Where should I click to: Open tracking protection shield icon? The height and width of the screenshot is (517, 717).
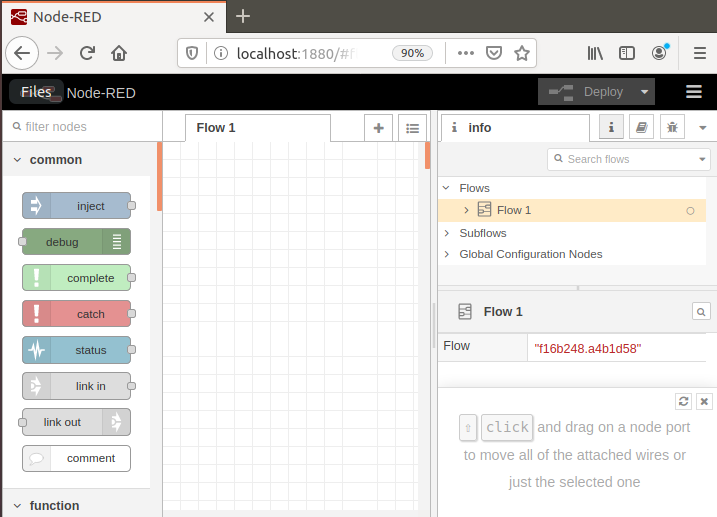coord(192,53)
